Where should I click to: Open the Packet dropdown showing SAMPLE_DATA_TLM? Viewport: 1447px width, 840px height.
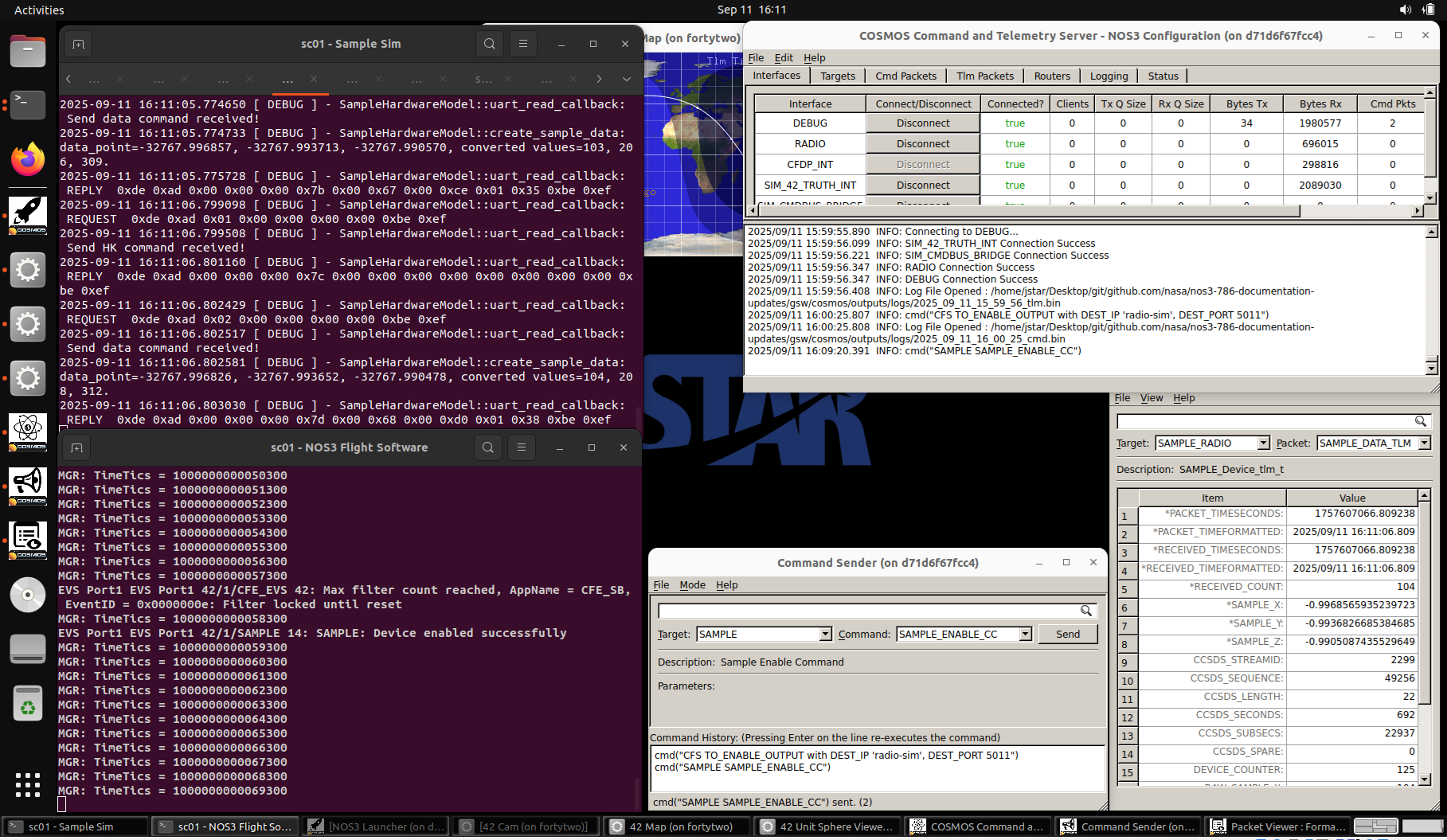coord(1425,443)
